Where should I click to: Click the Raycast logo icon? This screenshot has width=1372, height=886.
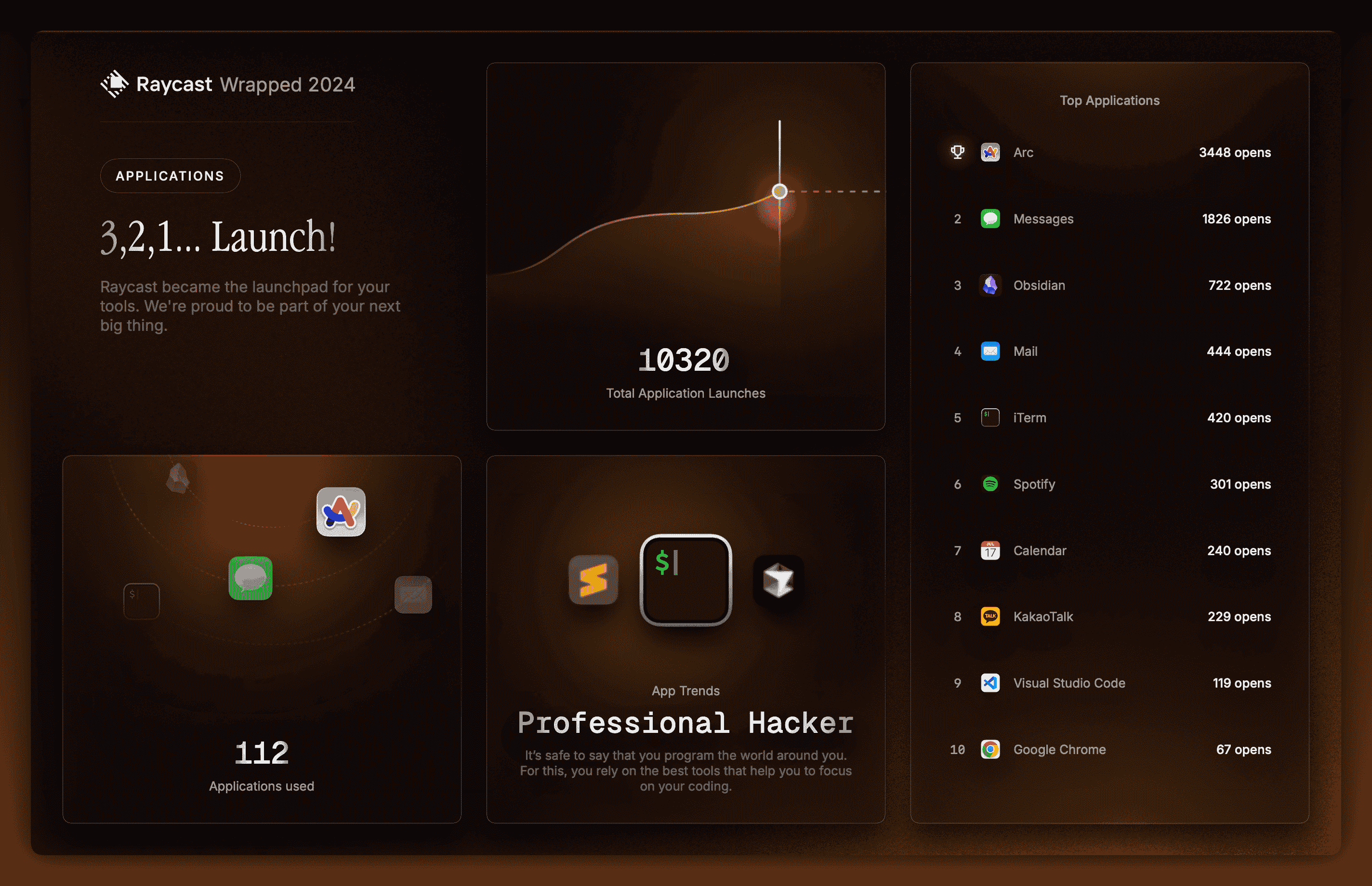pos(115,84)
